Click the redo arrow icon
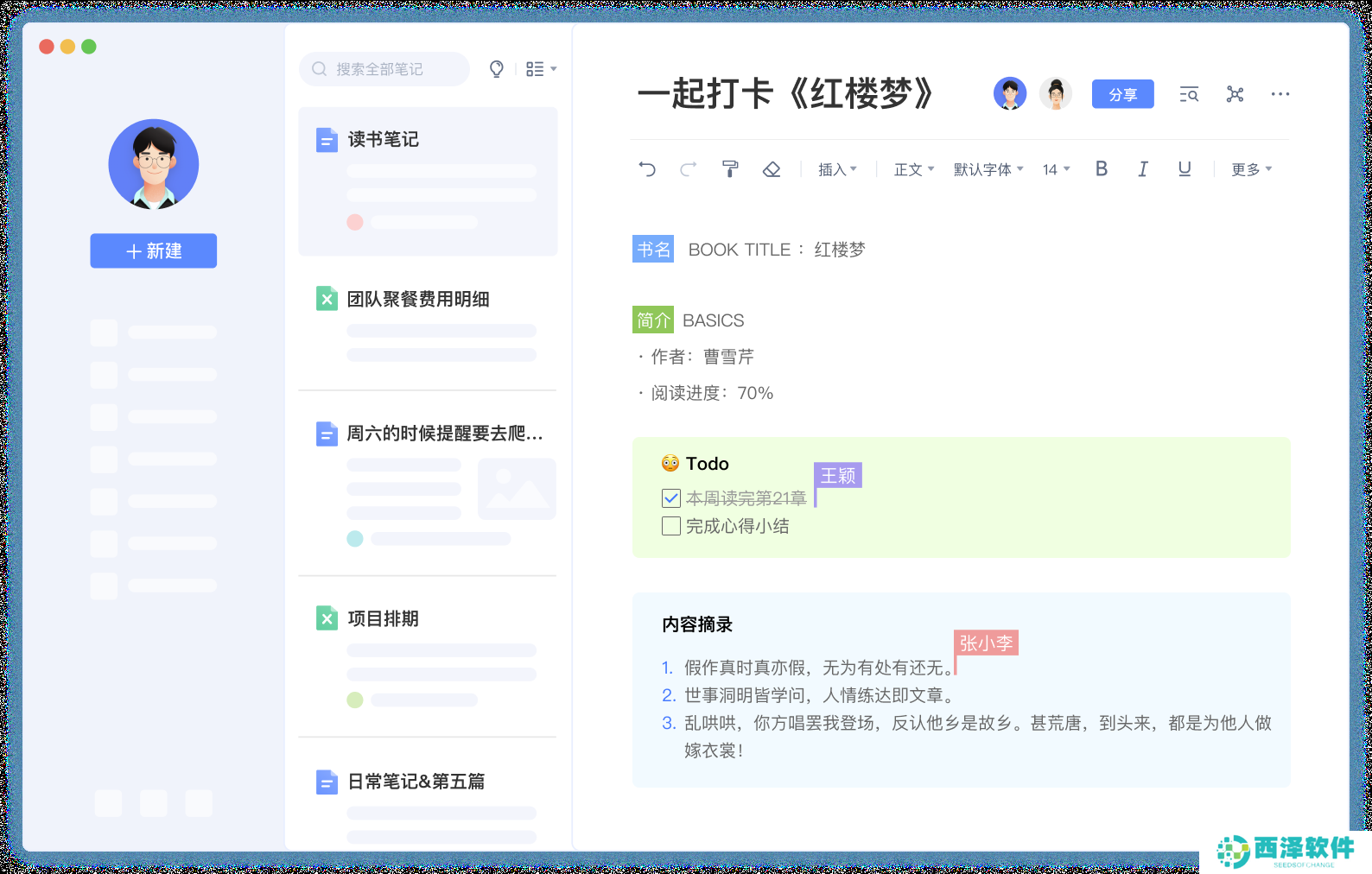 pos(688,169)
